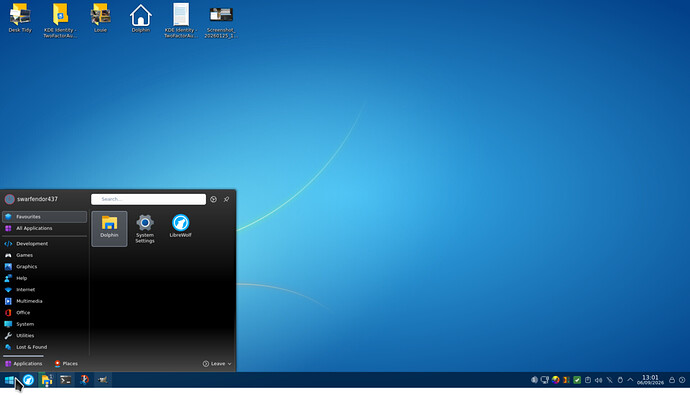Image resolution: width=690 pixels, height=395 pixels.
Task: Open the file manager taskbar icon
Action: click(47, 380)
